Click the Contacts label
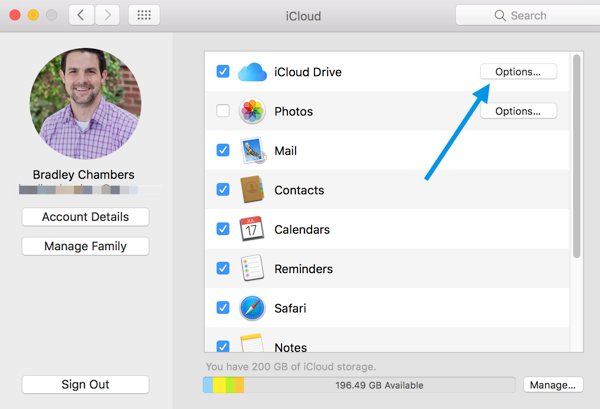This screenshot has height=409, width=600. pos(299,190)
